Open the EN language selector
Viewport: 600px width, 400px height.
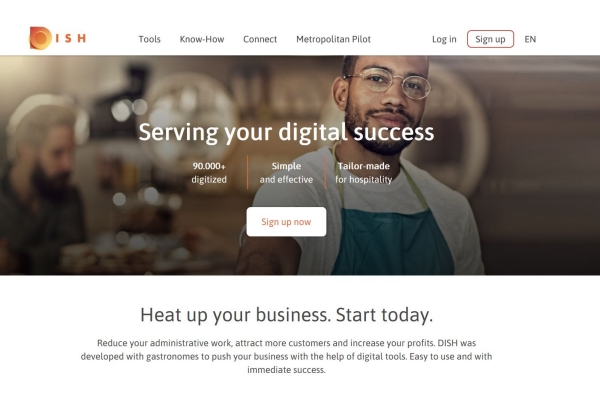pyautogui.click(x=530, y=39)
